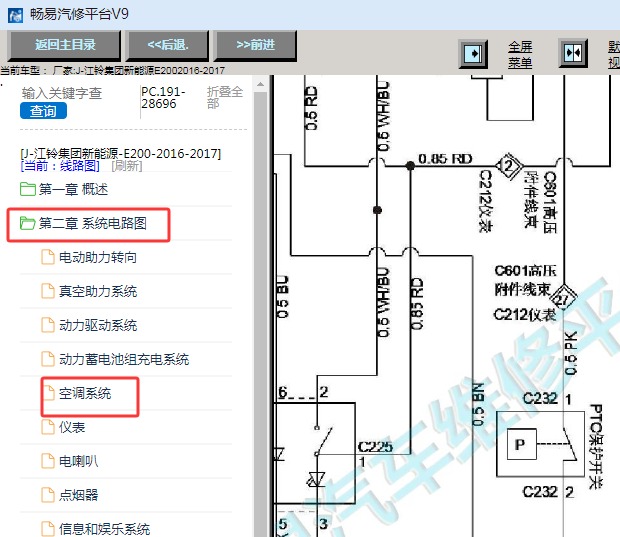Viewport: 620px width, 537px height.
Task: Click the document icon beside 信息和娱乐系统
Action: tap(48, 529)
